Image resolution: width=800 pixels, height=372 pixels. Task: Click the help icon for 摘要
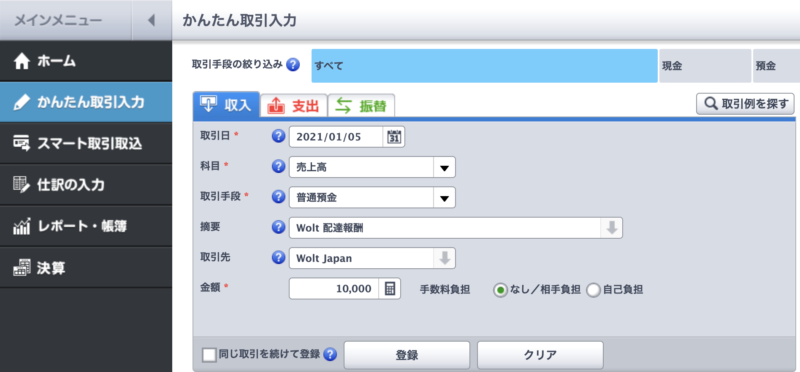click(278, 228)
